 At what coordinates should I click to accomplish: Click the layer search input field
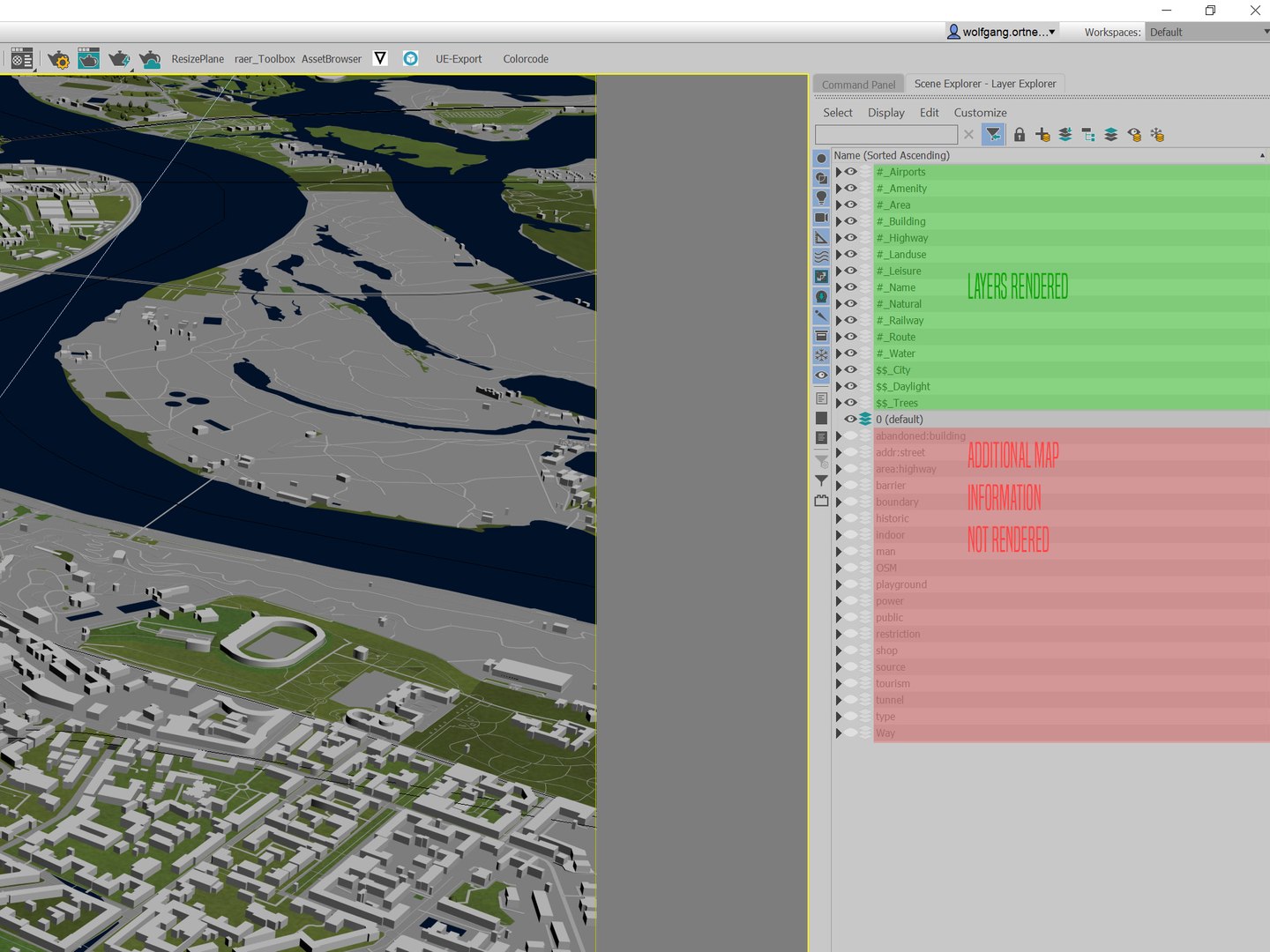pyautogui.click(x=886, y=135)
